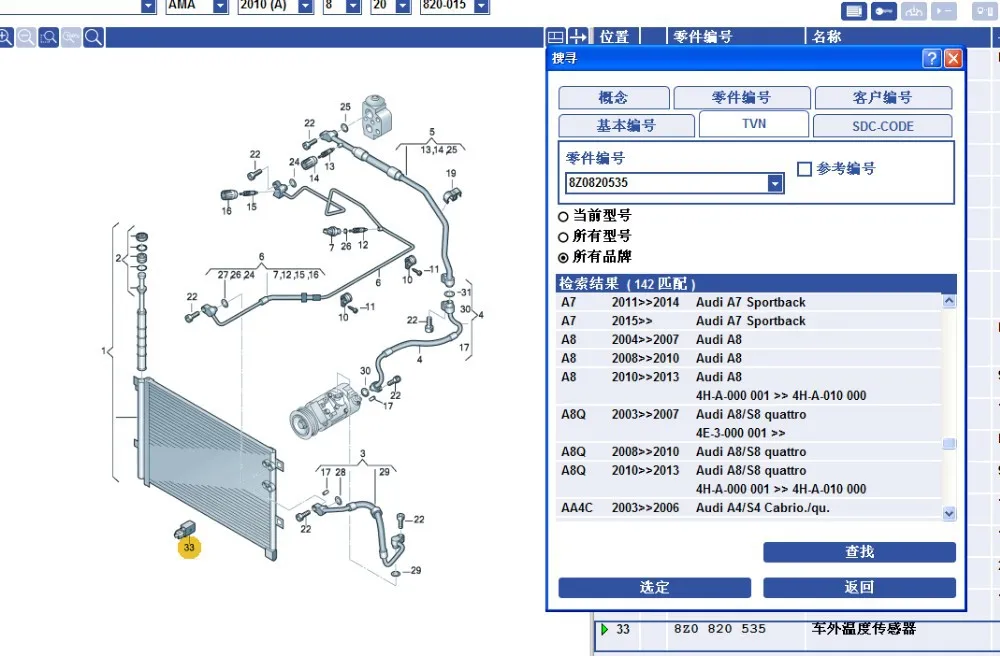The image size is (1000, 656).
Task: Open the parts list view icon
Action: [853, 11]
